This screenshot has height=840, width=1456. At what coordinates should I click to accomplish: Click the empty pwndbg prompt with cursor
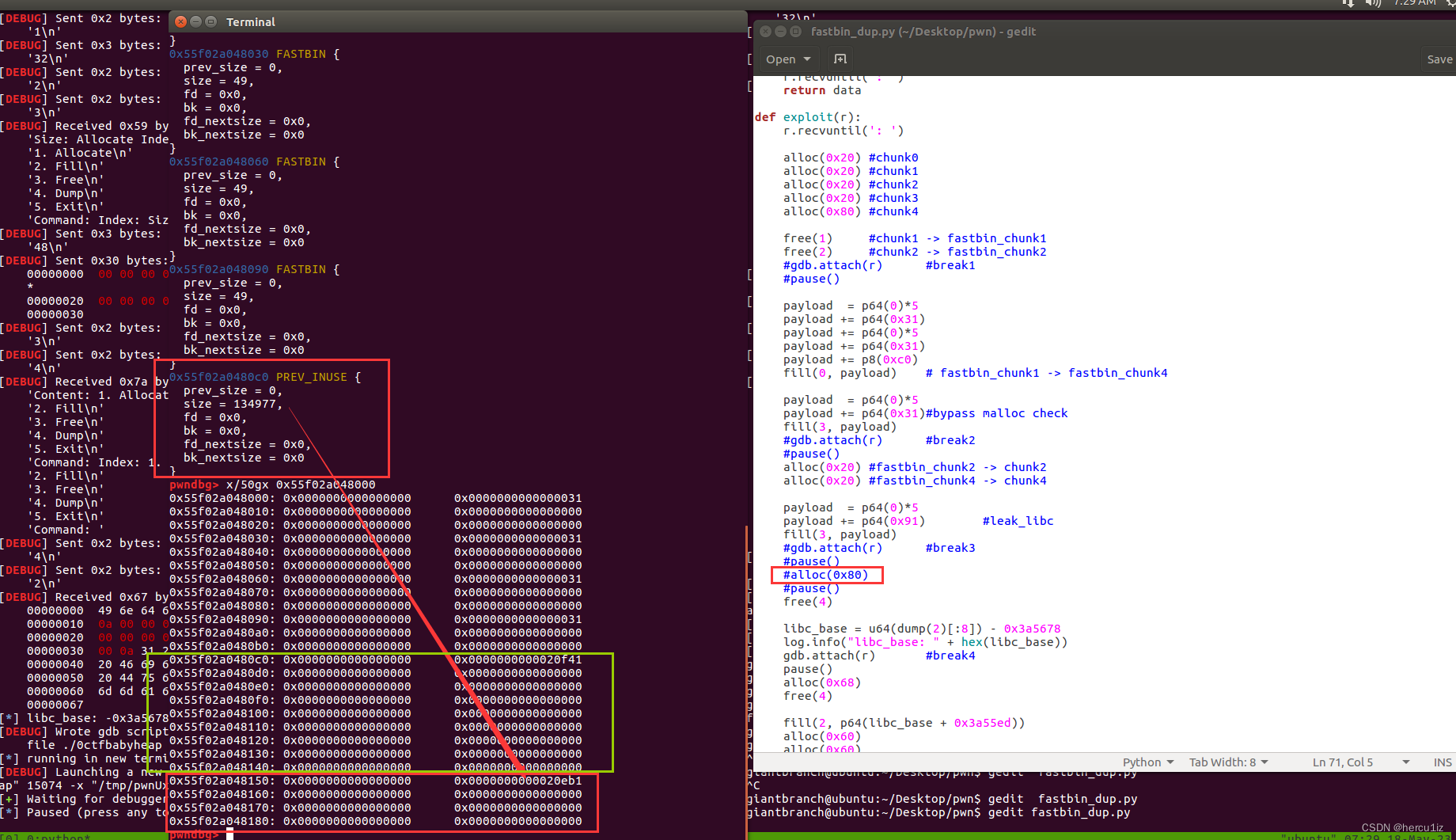(201, 834)
